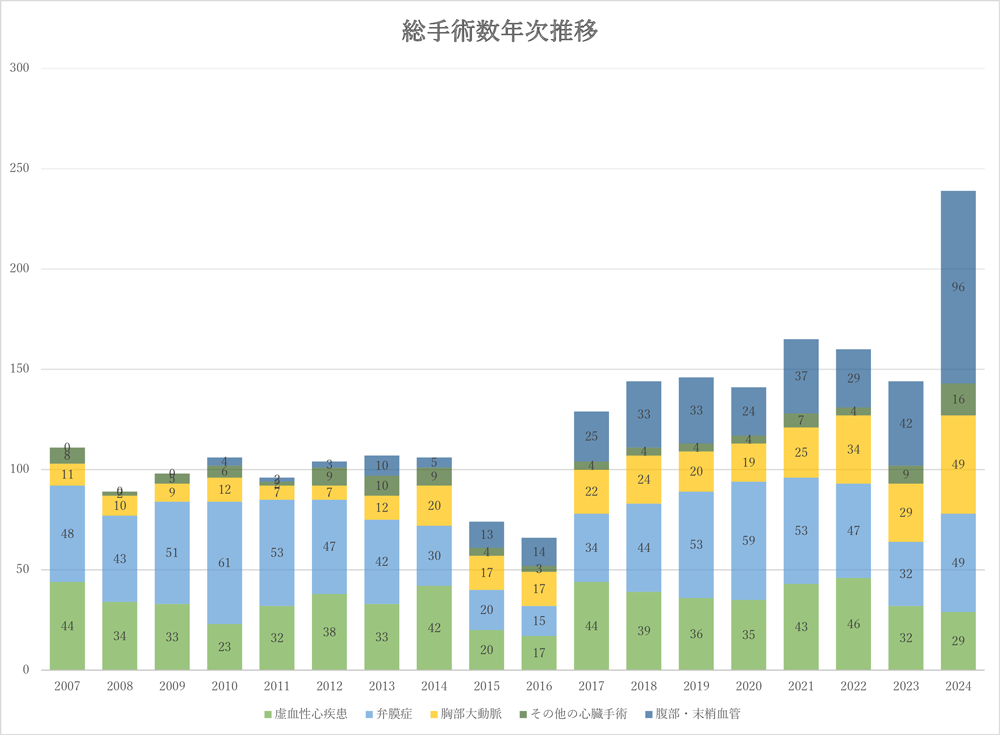Click the 2020 blue segment labeled 59
Screen dimensions: 1000x735
click(748, 540)
